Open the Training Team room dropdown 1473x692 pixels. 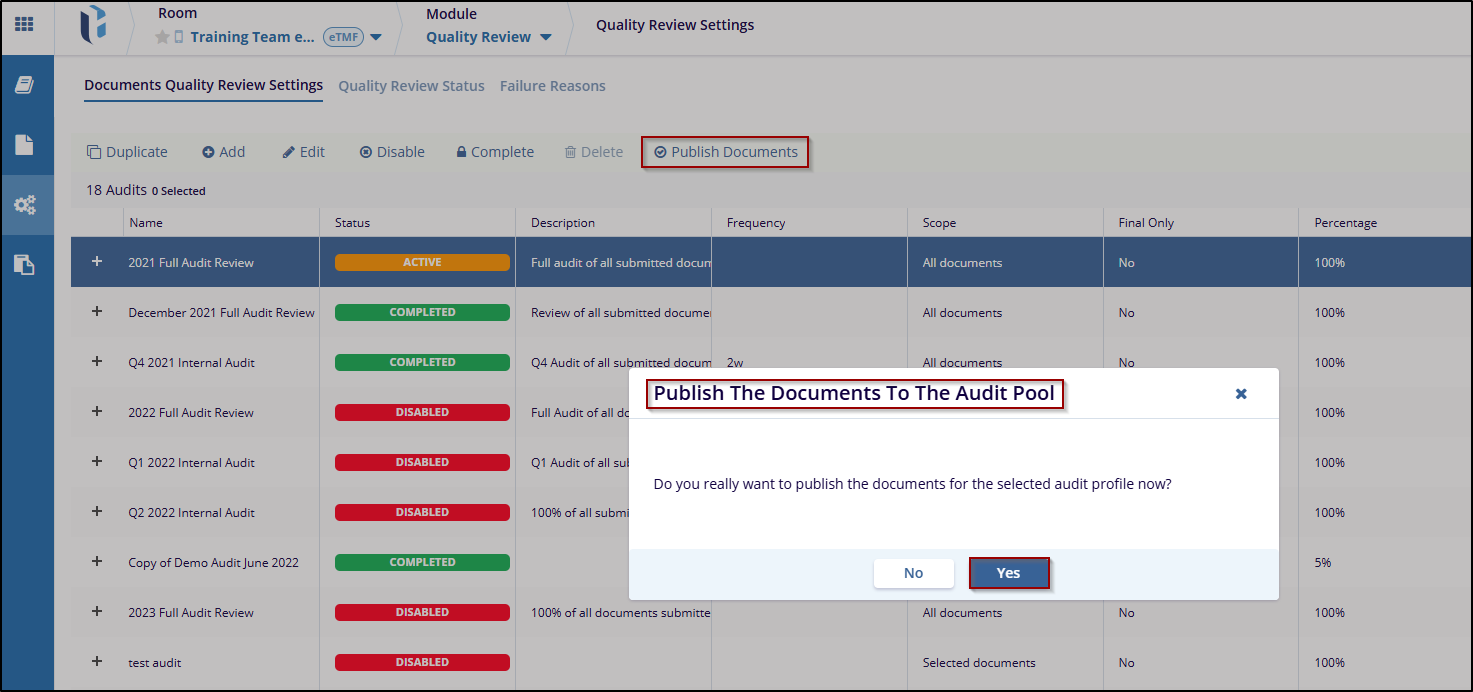376,38
